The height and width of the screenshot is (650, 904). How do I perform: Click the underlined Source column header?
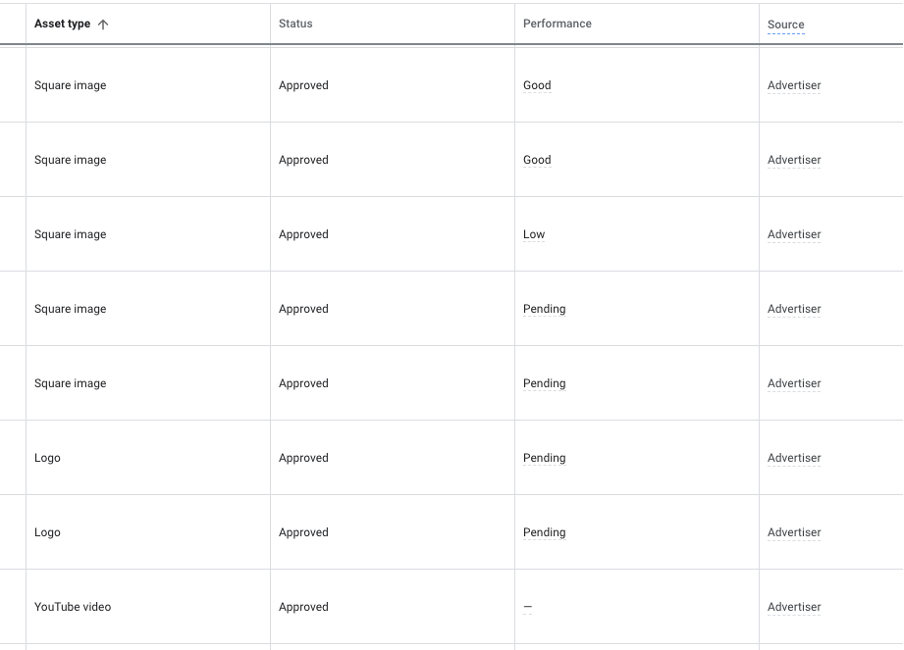pyautogui.click(x=786, y=25)
